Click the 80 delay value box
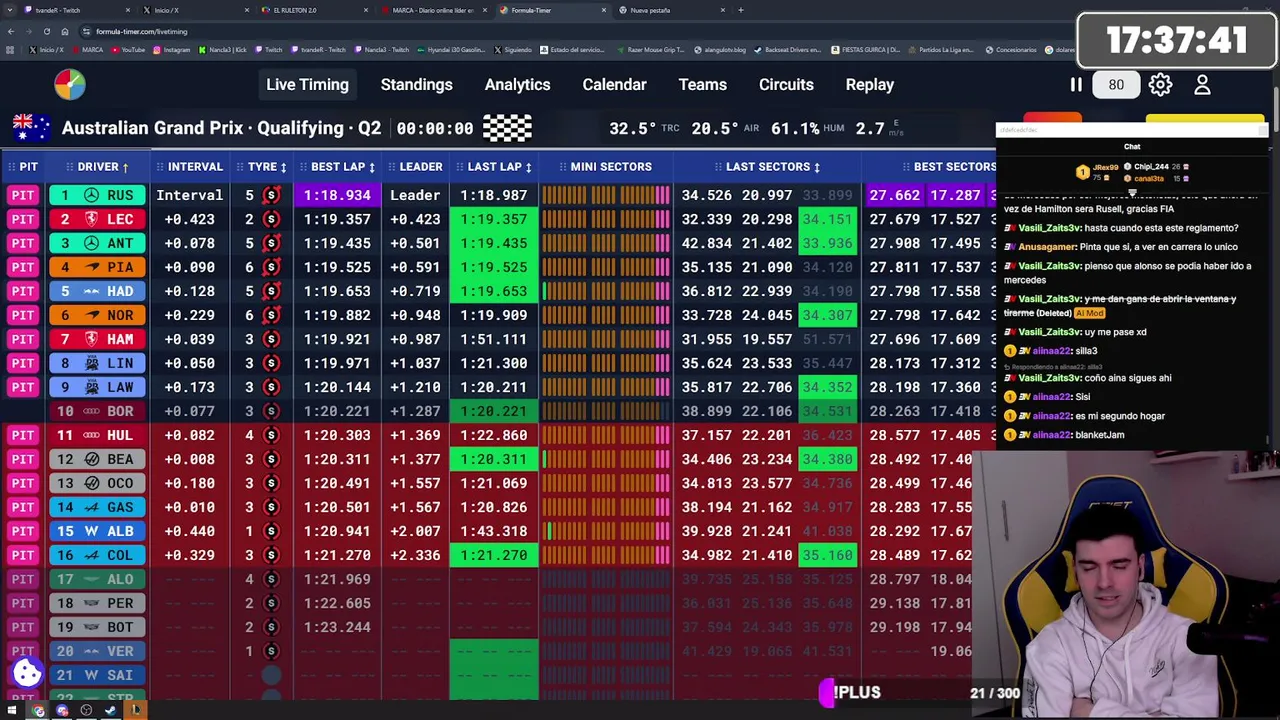 tap(1116, 85)
